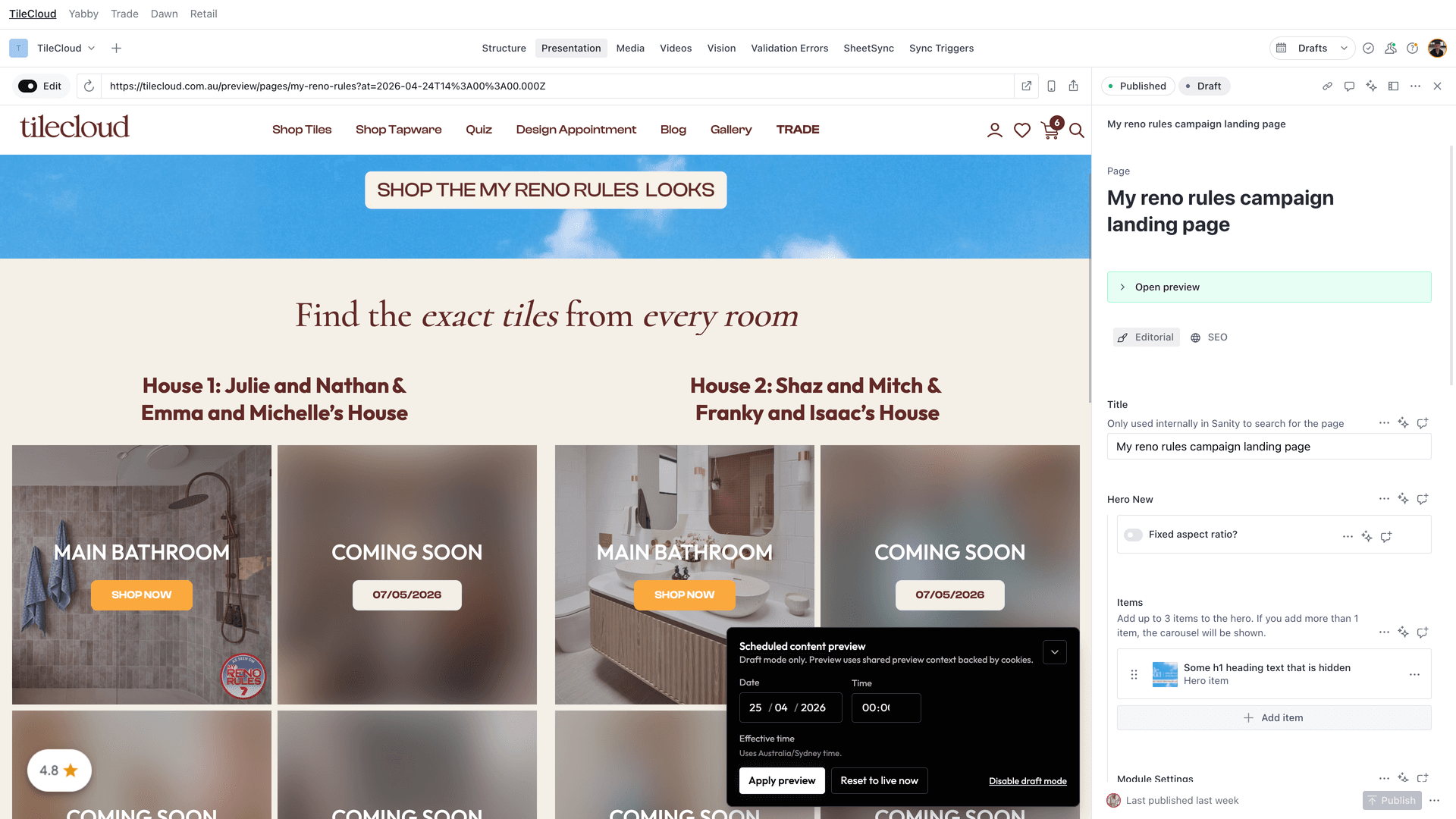Screen dimensions: 1456x819
Task: Click the Title input field
Action: click(1269, 447)
